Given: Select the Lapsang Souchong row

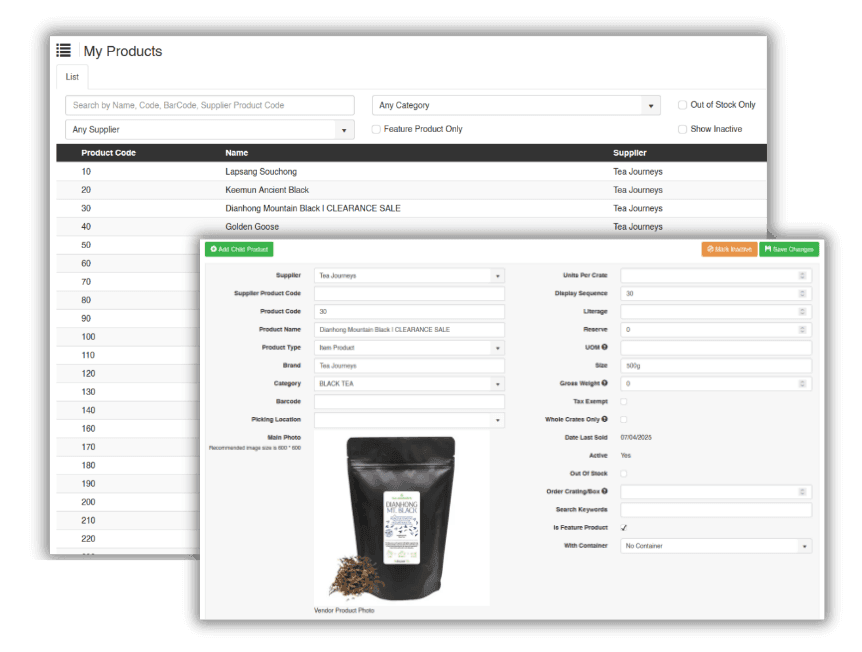Looking at the screenshot, I should (x=411, y=172).
